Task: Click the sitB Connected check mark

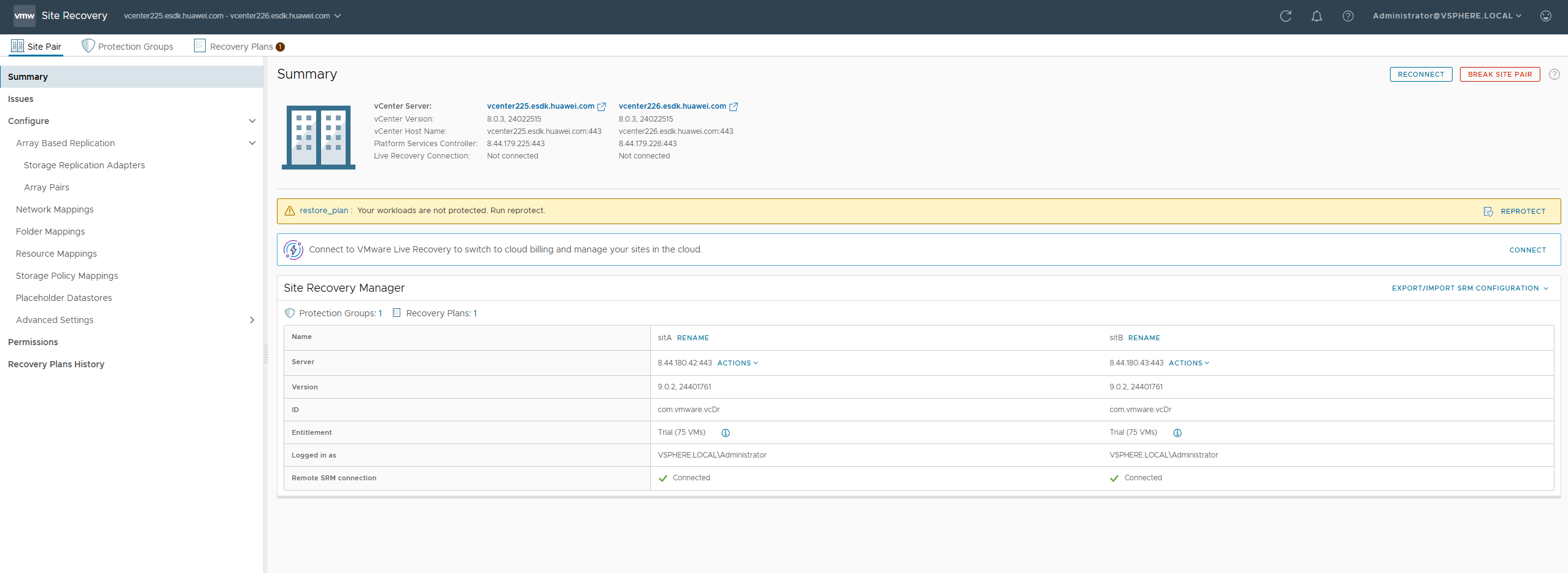Action: tap(1114, 478)
